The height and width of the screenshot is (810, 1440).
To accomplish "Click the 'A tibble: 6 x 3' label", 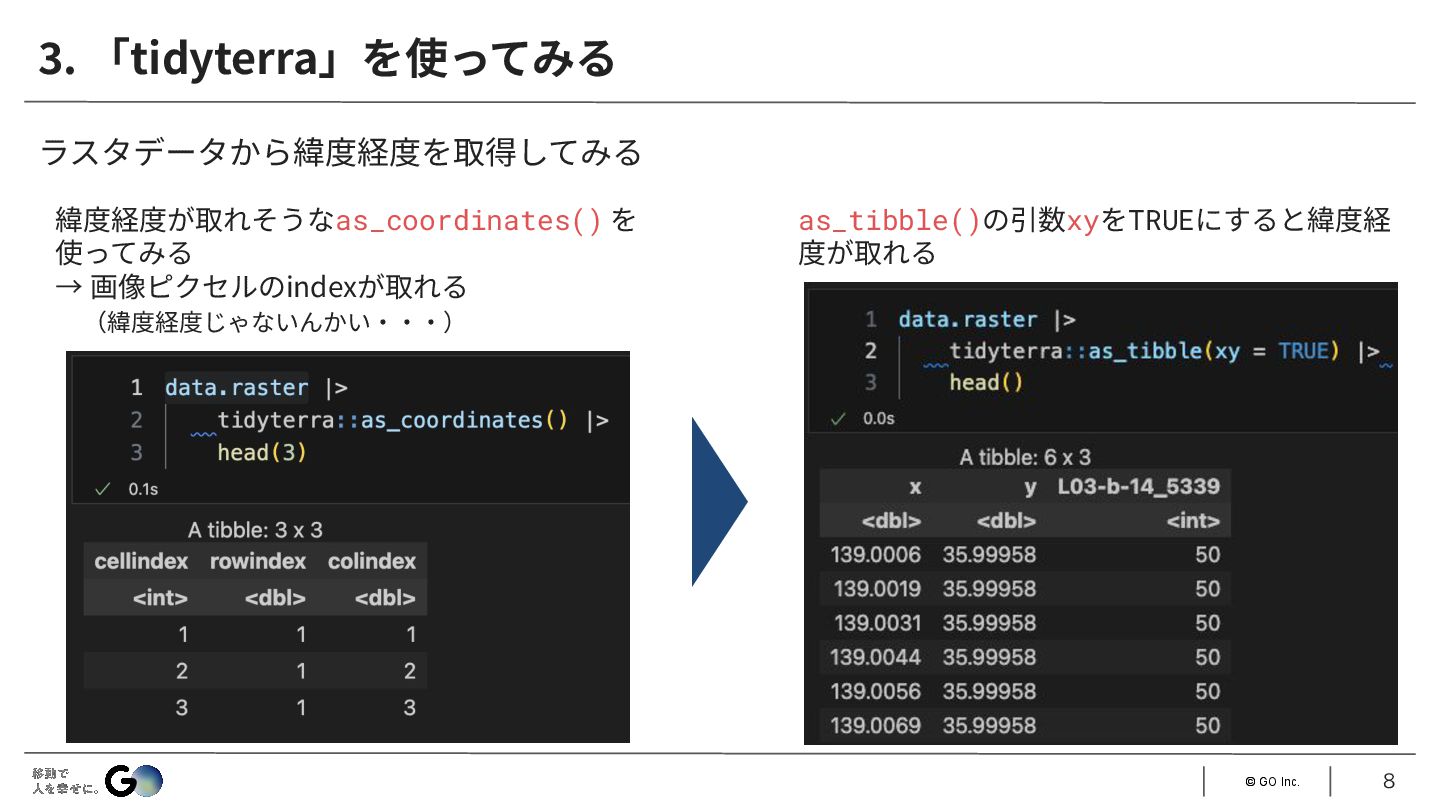I will tap(1025, 457).
